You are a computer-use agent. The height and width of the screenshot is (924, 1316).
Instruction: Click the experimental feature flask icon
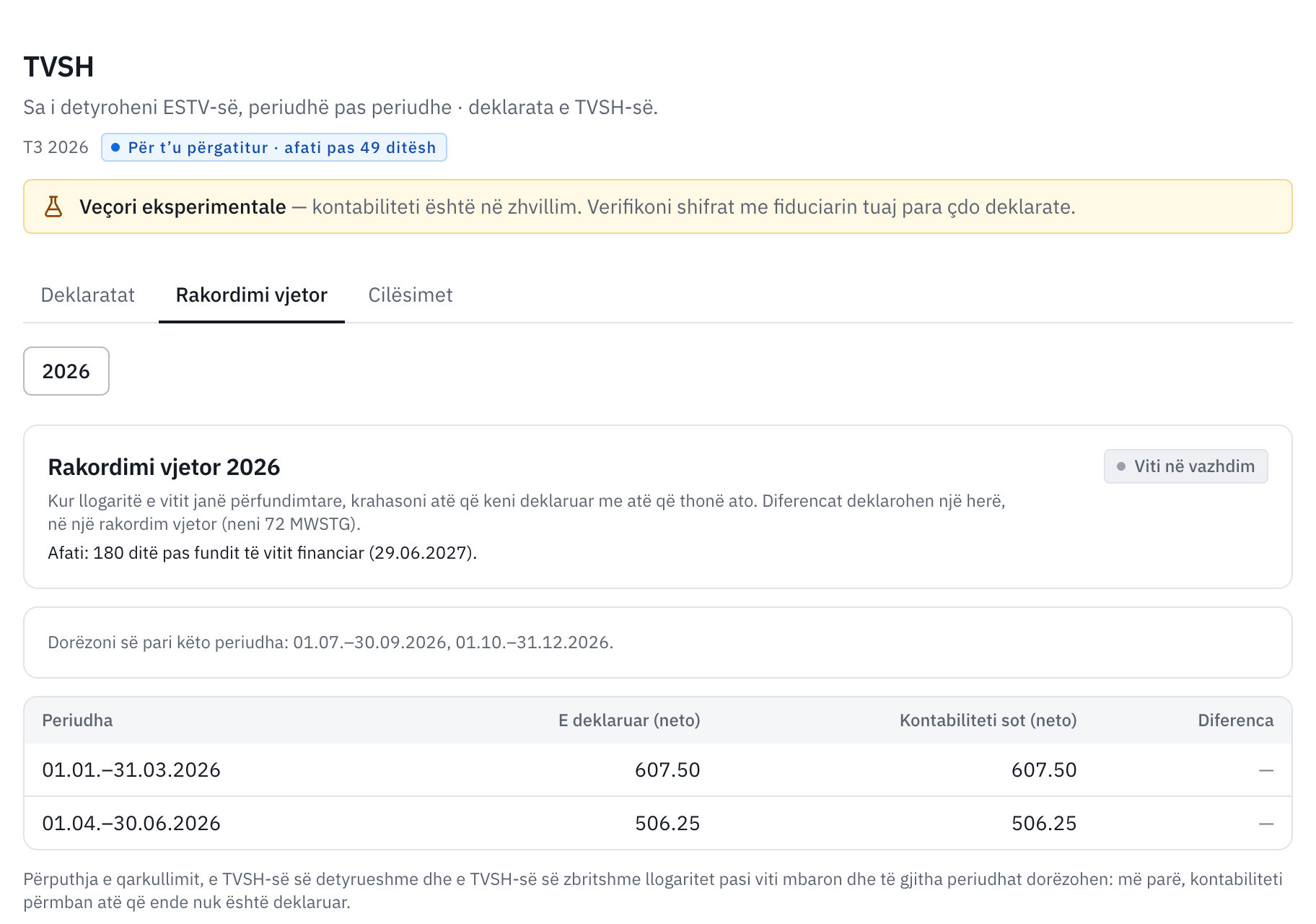coord(53,206)
